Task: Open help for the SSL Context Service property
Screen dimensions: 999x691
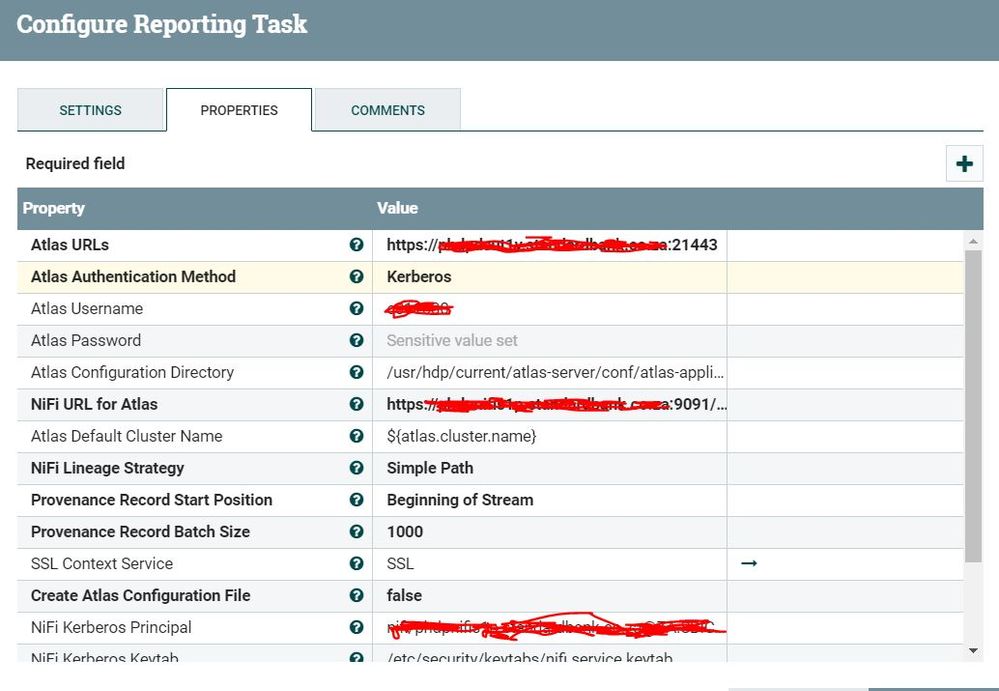Action: (x=357, y=563)
